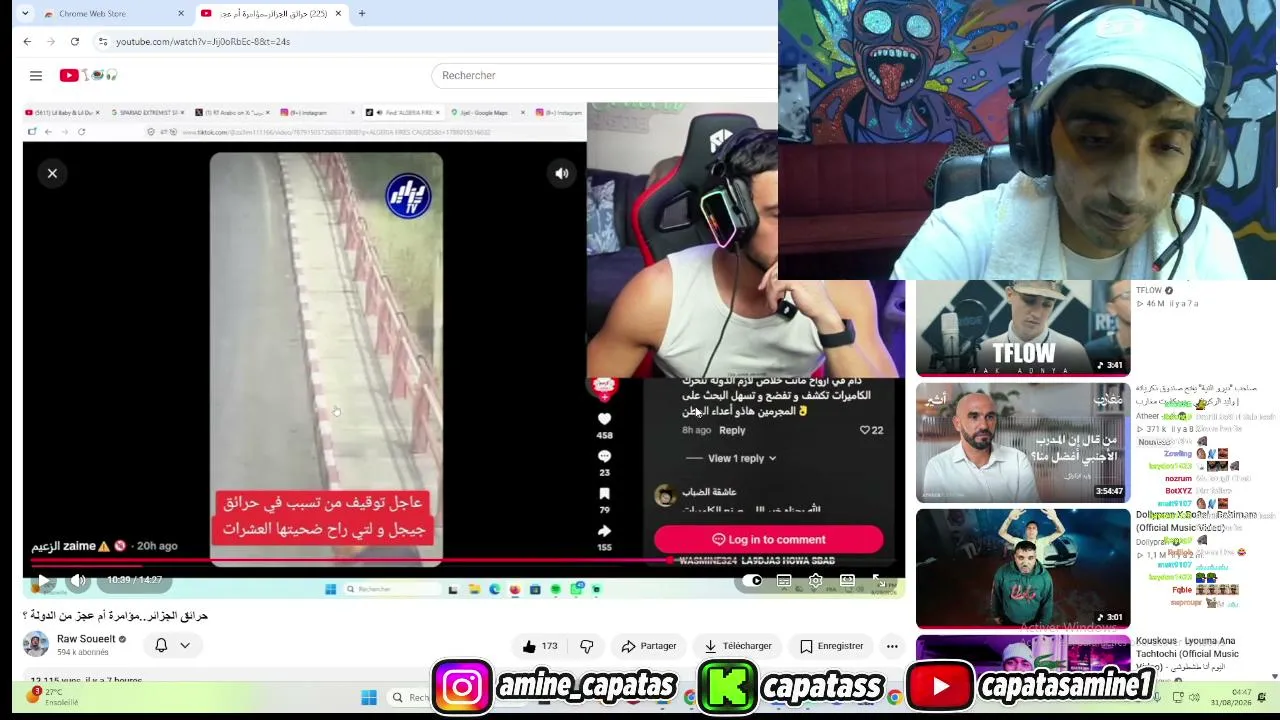Go to the YouTube home logo
Screen dimensions: 1280x720
point(88,75)
